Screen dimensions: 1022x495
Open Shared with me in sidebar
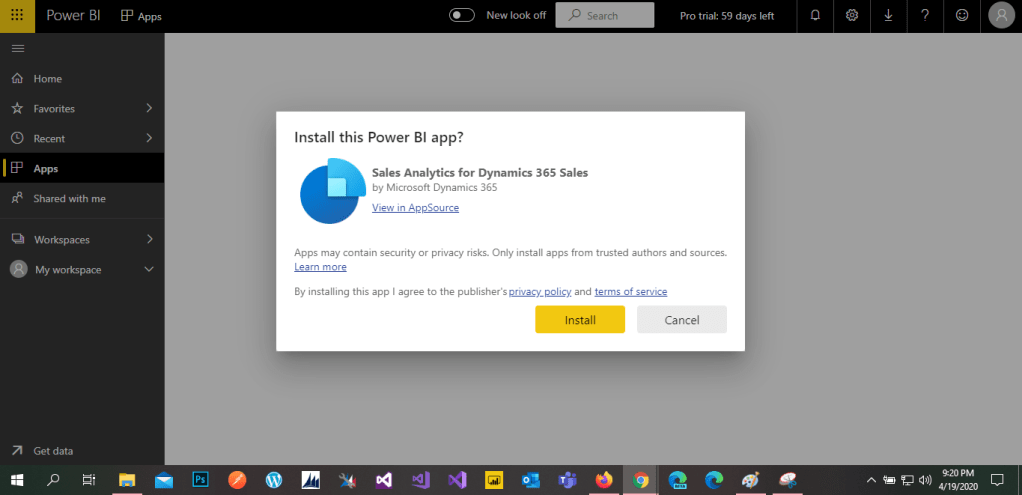(69, 198)
